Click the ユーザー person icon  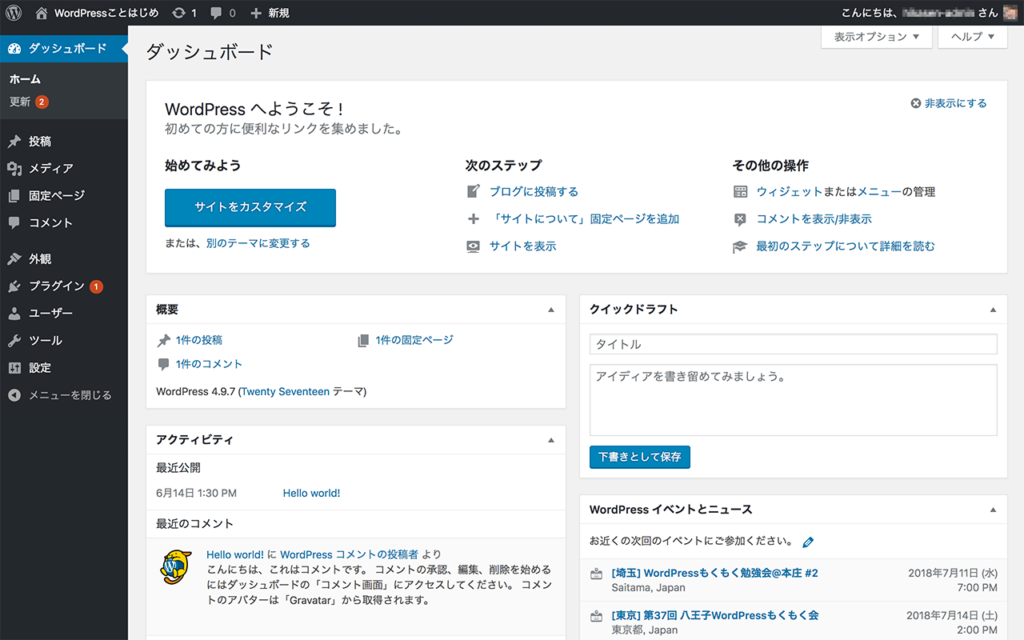tap(14, 313)
